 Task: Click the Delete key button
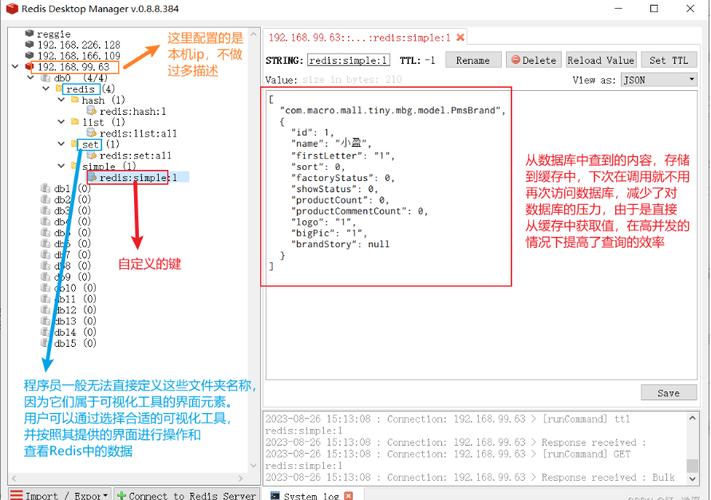pos(534,60)
